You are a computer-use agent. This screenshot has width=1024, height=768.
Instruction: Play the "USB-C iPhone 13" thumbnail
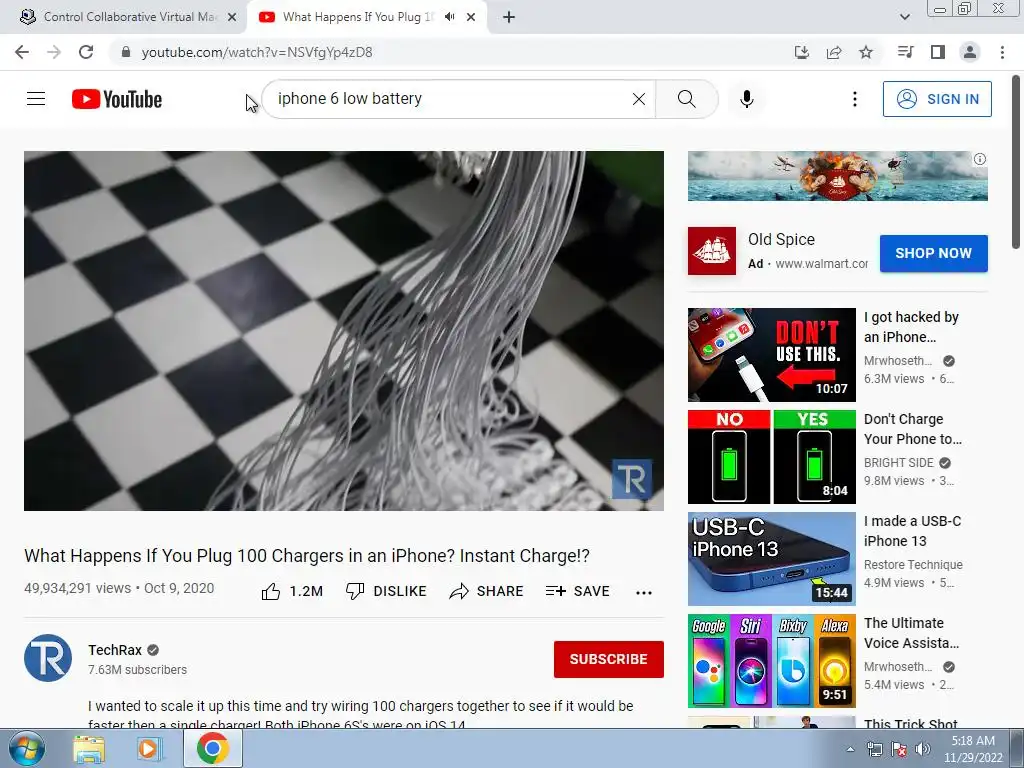point(771,558)
